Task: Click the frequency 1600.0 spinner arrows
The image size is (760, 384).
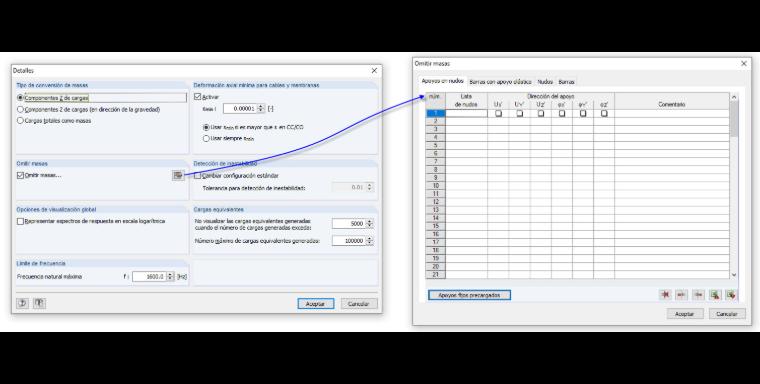Action: click(170, 276)
